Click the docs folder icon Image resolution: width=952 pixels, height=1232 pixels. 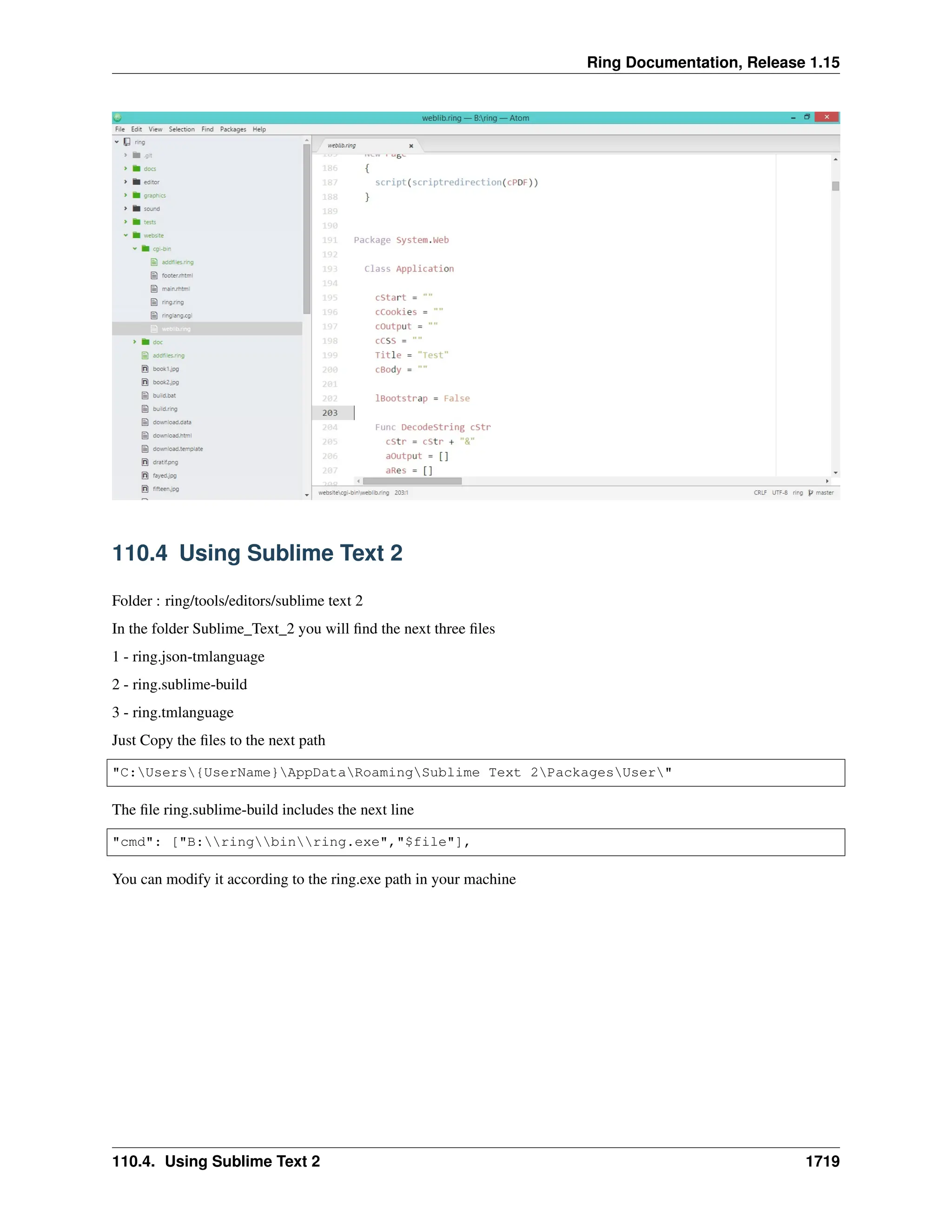[137, 169]
